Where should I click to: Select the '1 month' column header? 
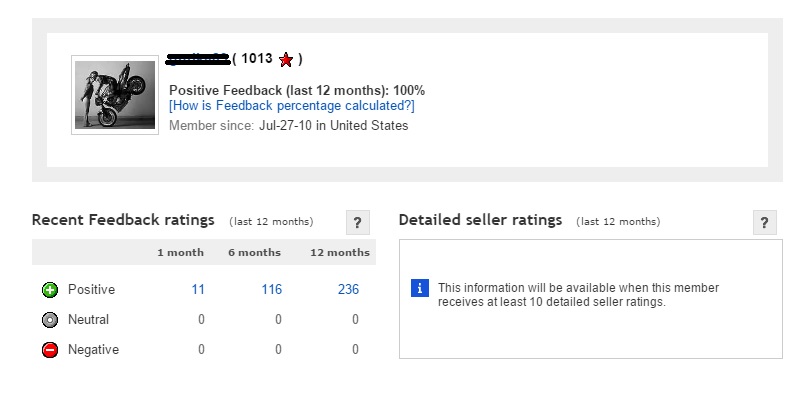pos(181,252)
